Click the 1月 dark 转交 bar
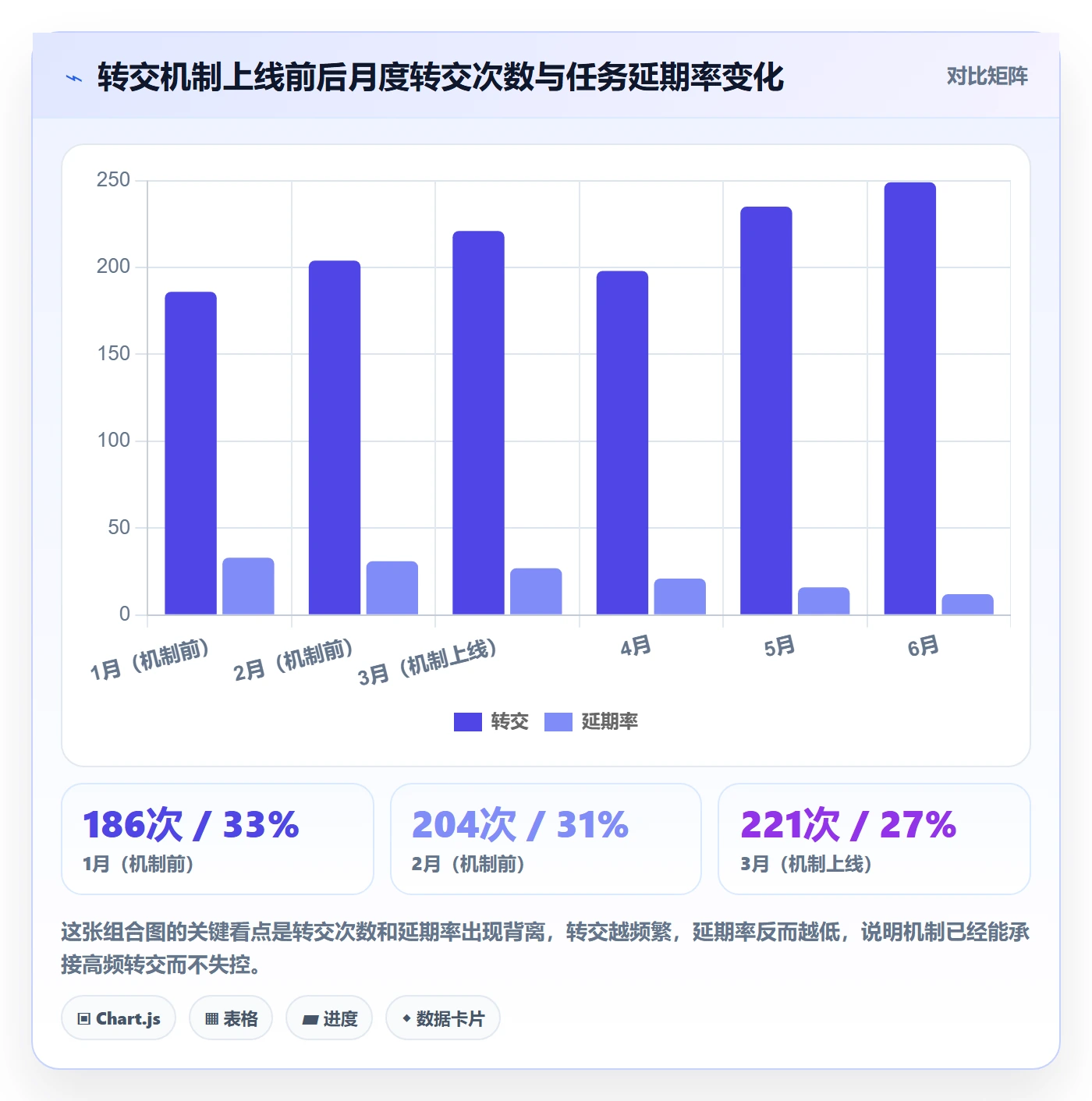This screenshot has height=1101, width=1092. (x=191, y=453)
